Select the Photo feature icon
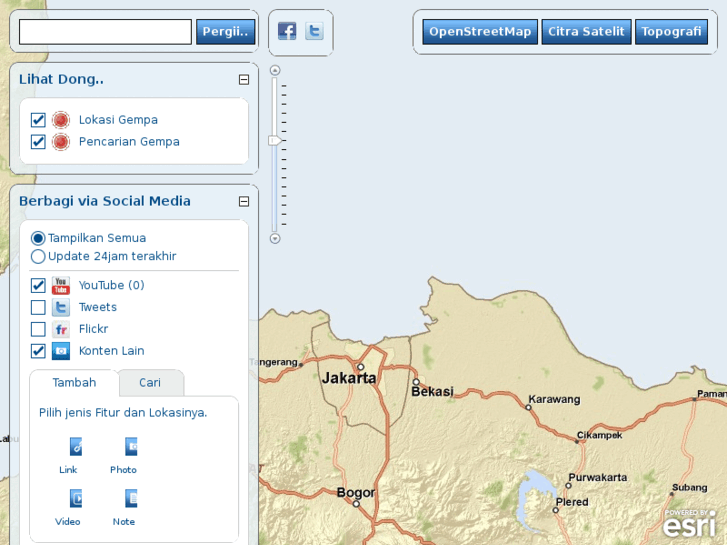 pos(129,447)
